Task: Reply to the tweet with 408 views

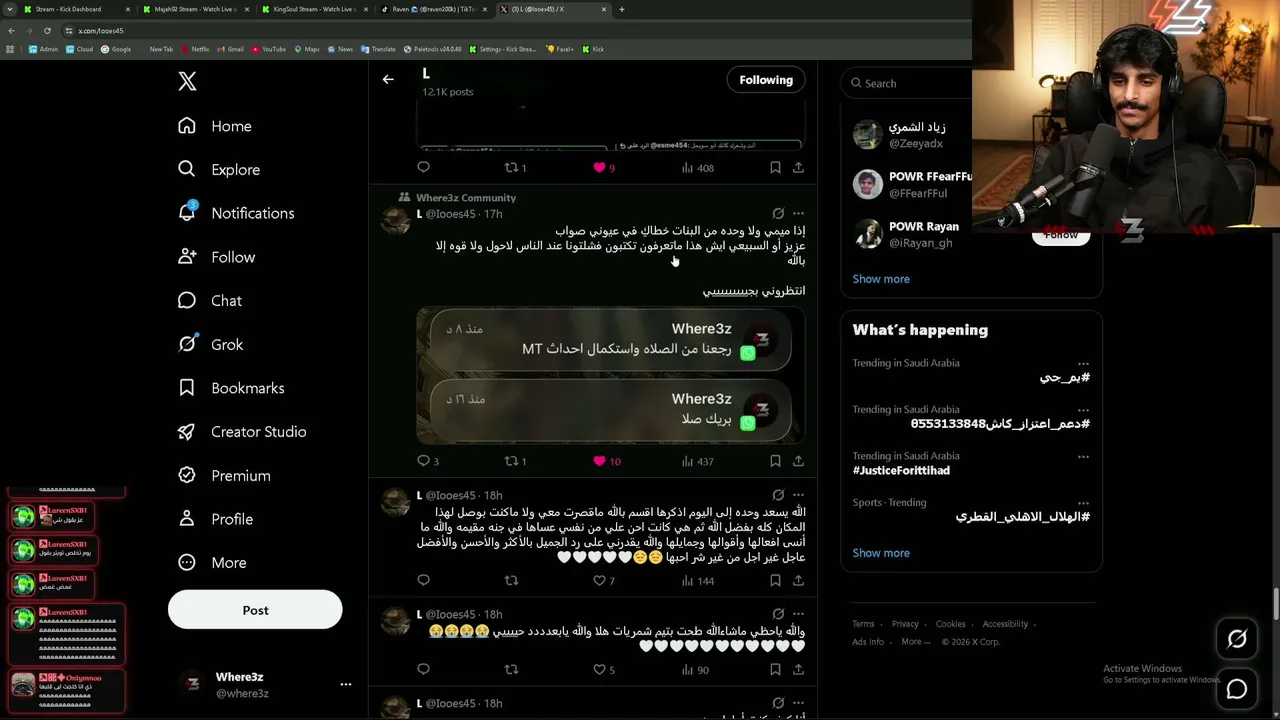Action: (x=423, y=168)
